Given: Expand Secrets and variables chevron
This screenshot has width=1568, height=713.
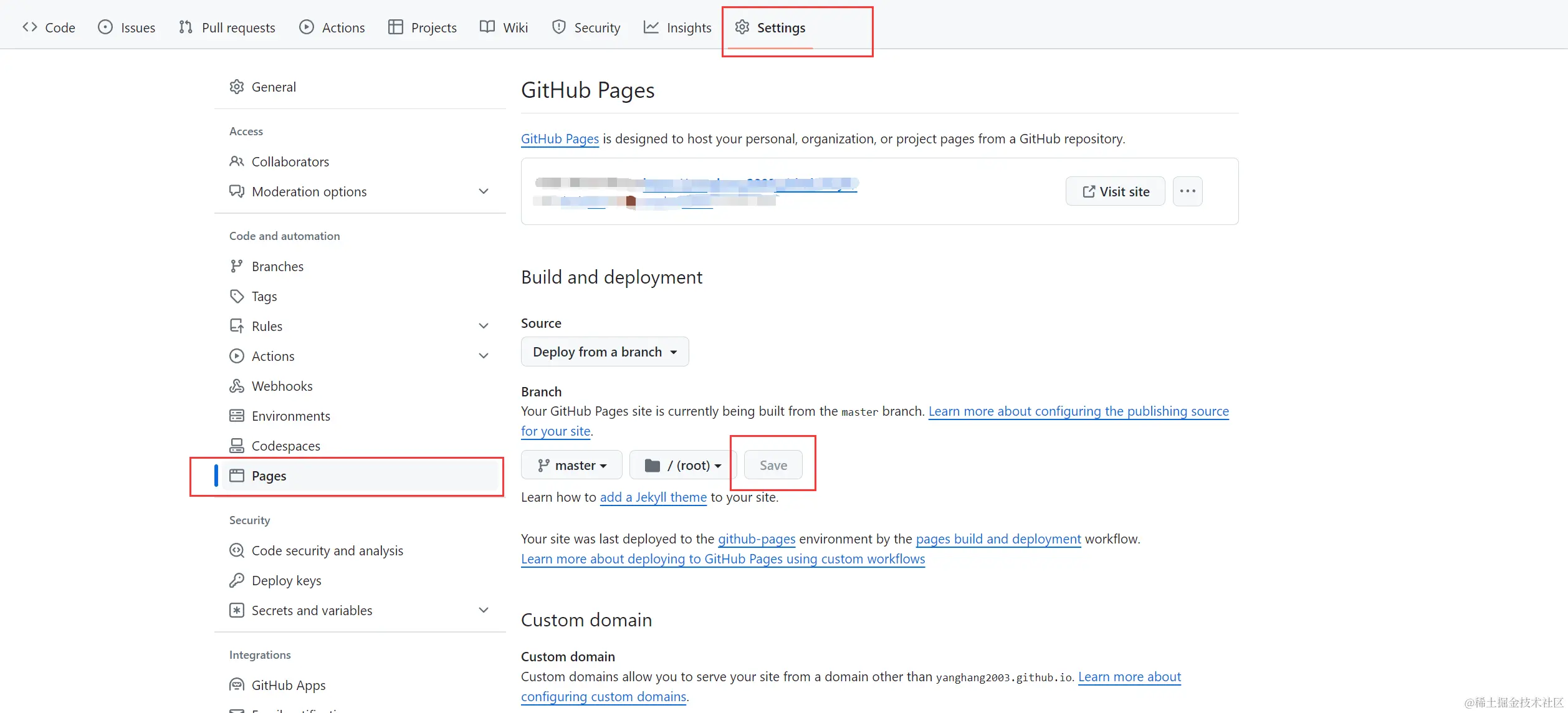Looking at the screenshot, I should 483,610.
